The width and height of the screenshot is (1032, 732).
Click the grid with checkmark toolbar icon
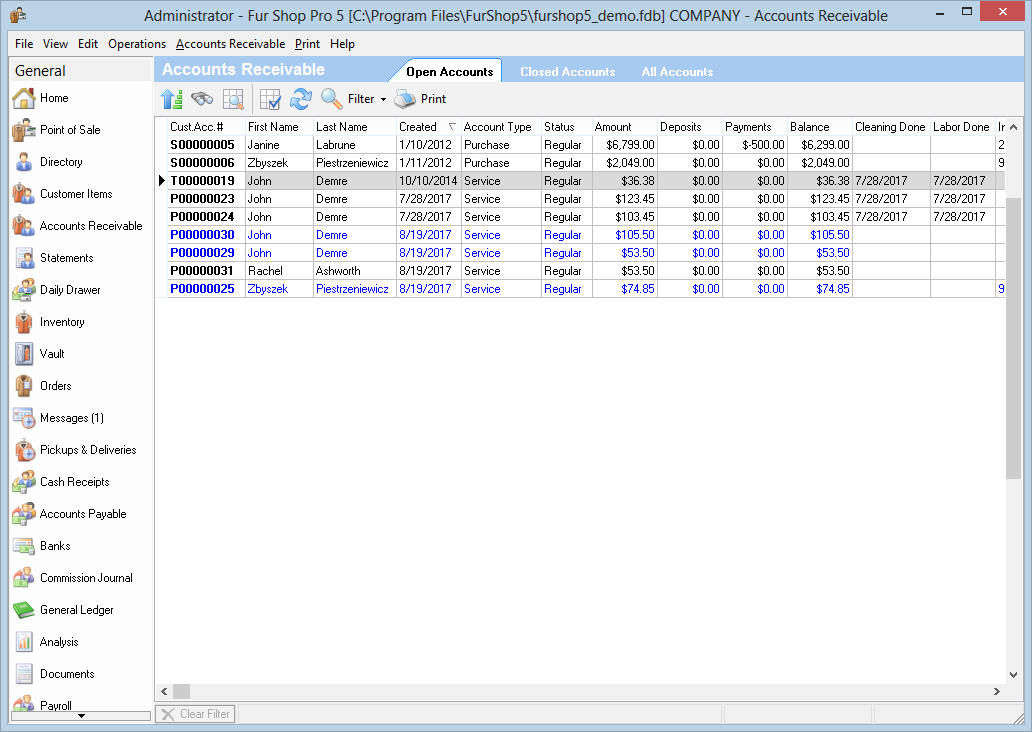click(x=270, y=99)
